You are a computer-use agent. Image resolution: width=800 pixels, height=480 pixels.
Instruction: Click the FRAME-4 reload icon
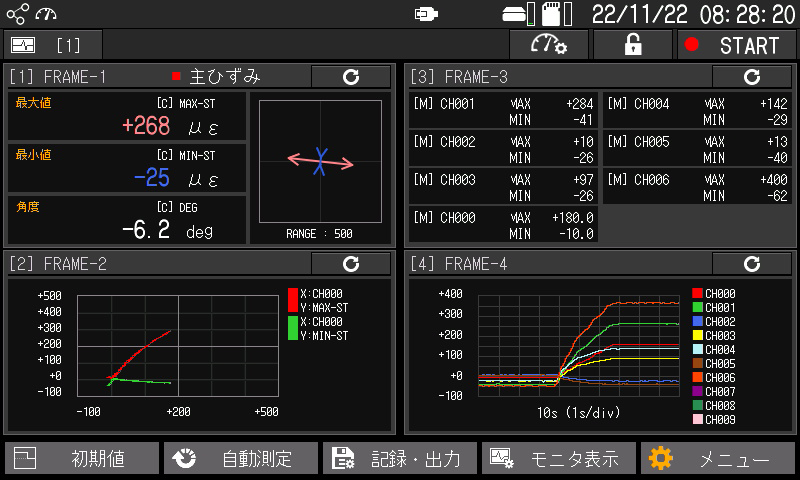pyautogui.click(x=751, y=264)
